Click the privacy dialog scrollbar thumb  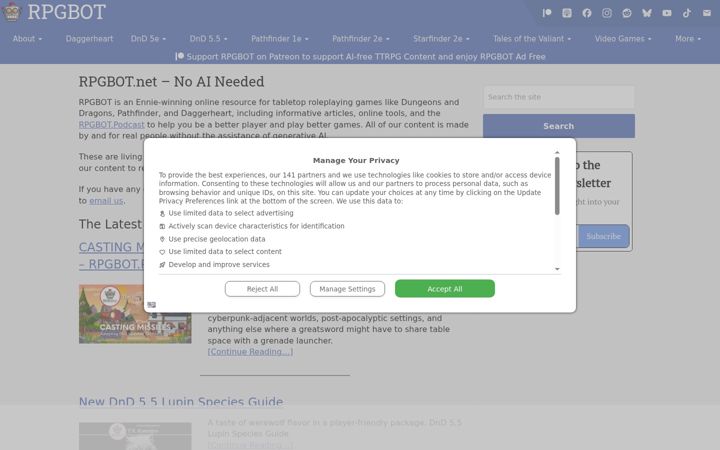pos(557,186)
